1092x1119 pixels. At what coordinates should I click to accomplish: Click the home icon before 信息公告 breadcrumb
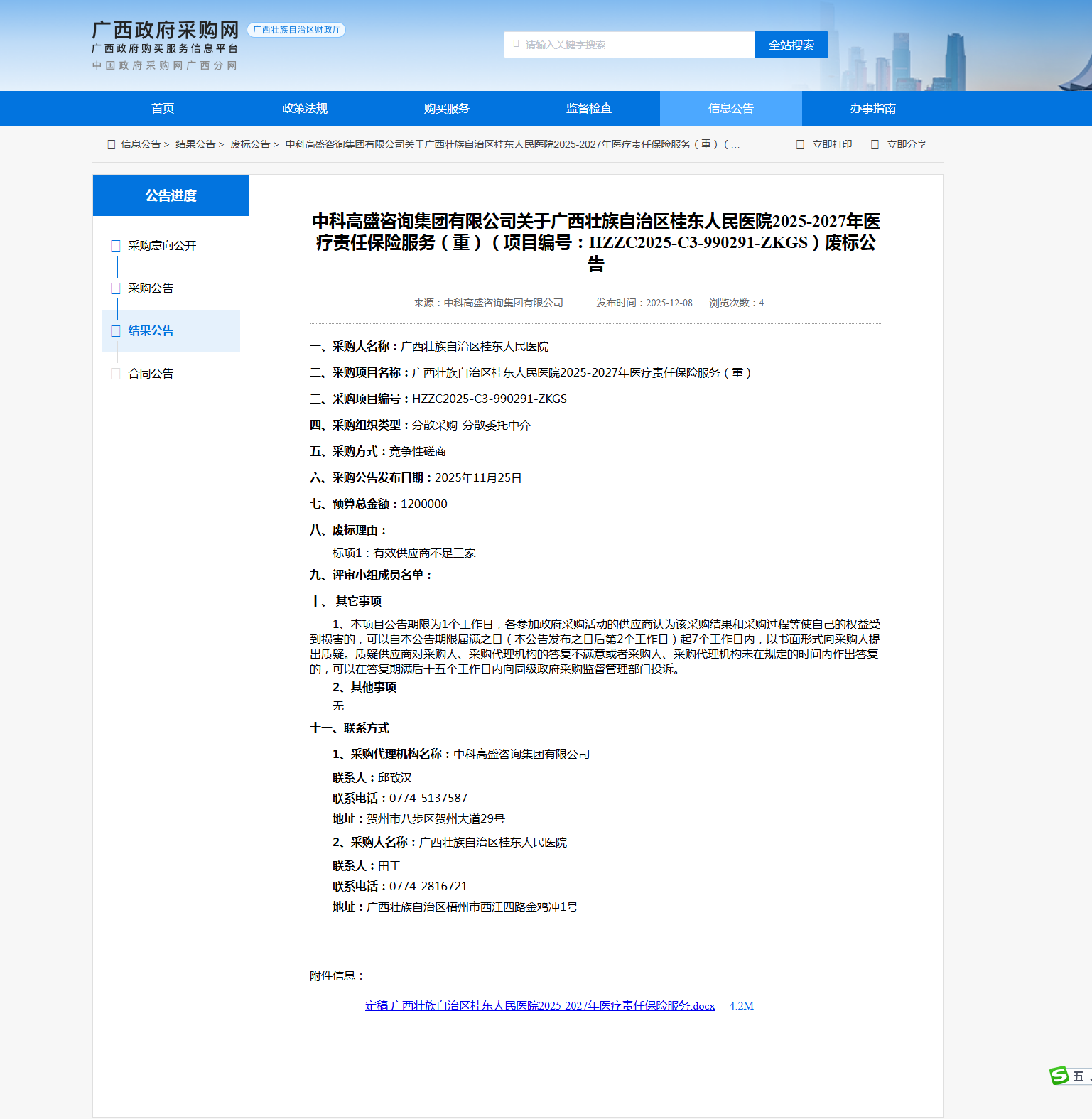coord(111,144)
